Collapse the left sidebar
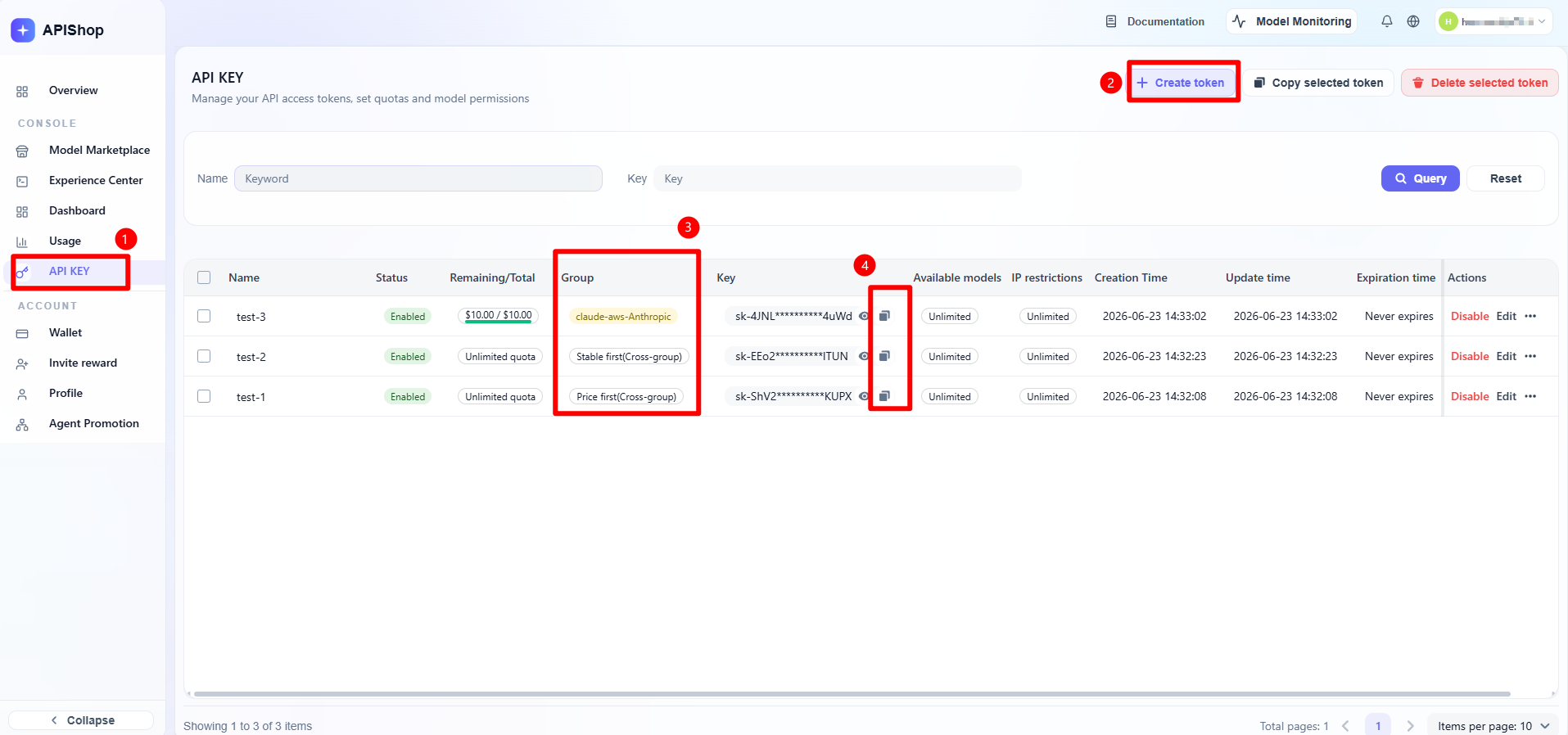The image size is (1568, 735). pyautogui.click(x=82, y=720)
